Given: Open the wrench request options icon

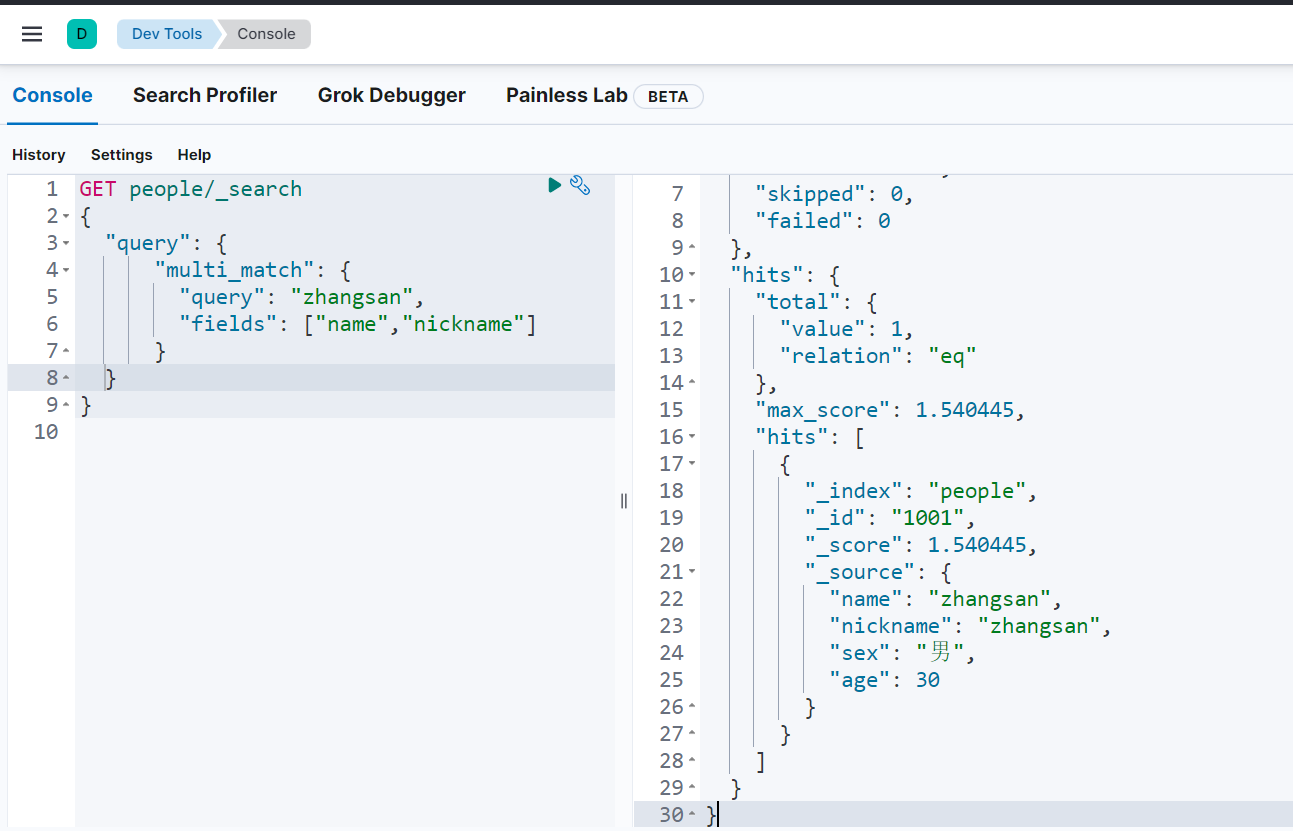Looking at the screenshot, I should coord(580,185).
